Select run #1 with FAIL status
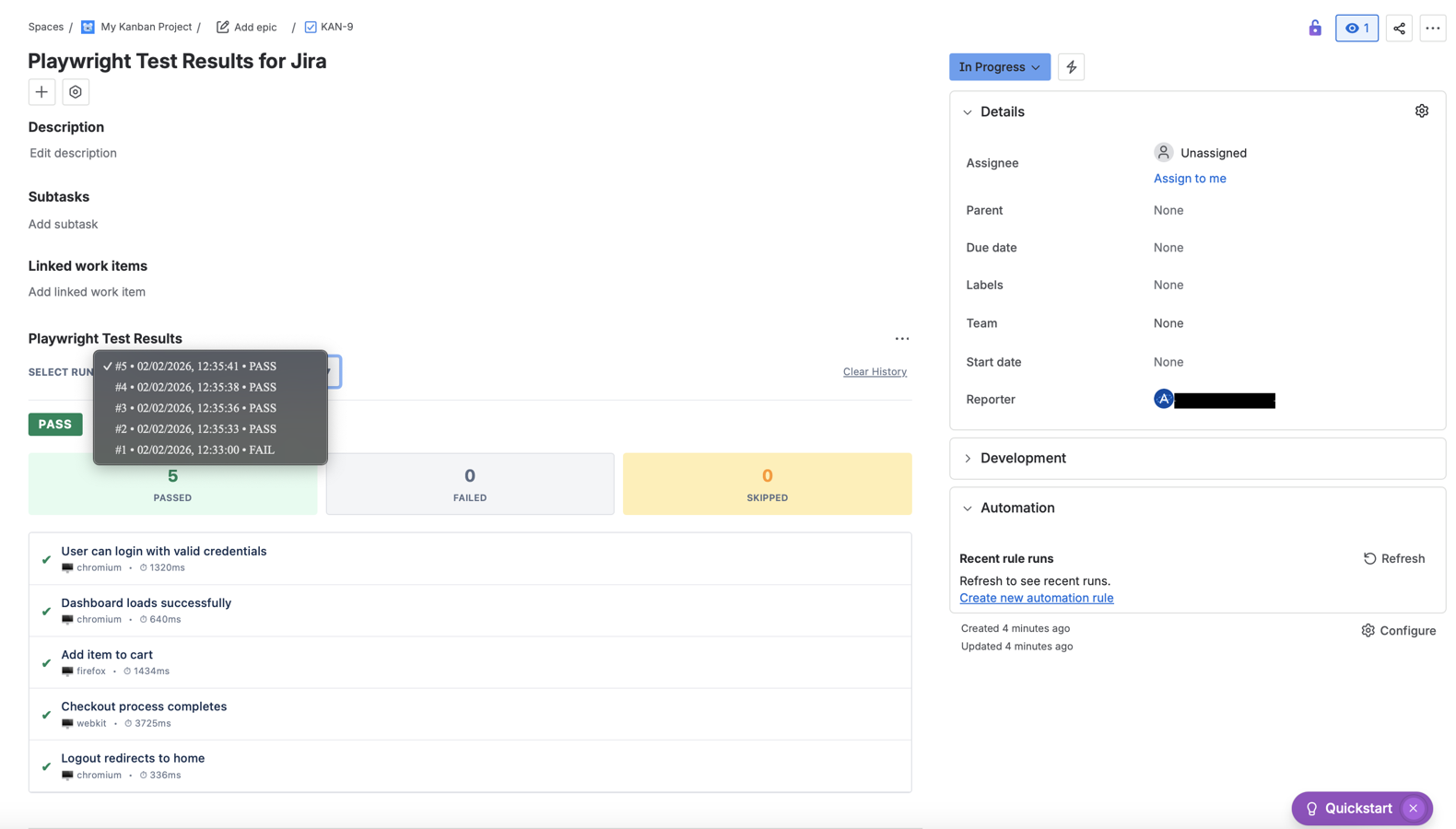The image size is (1456, 829). tap(194, 450)
